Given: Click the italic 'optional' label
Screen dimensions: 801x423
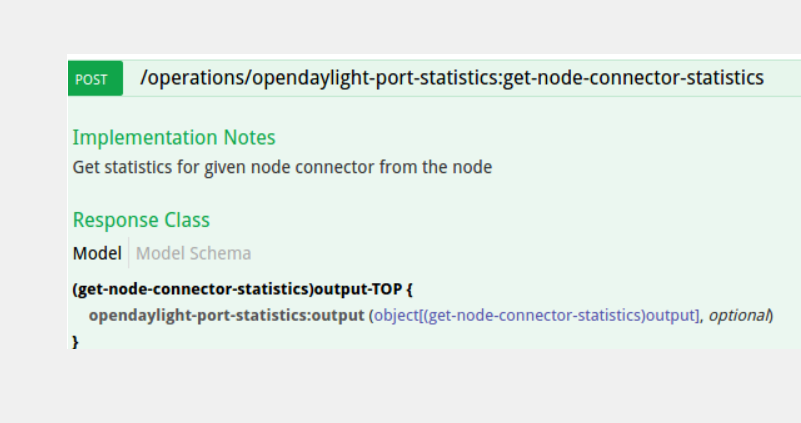Looking at the screenshot, I should click(739, 316).
